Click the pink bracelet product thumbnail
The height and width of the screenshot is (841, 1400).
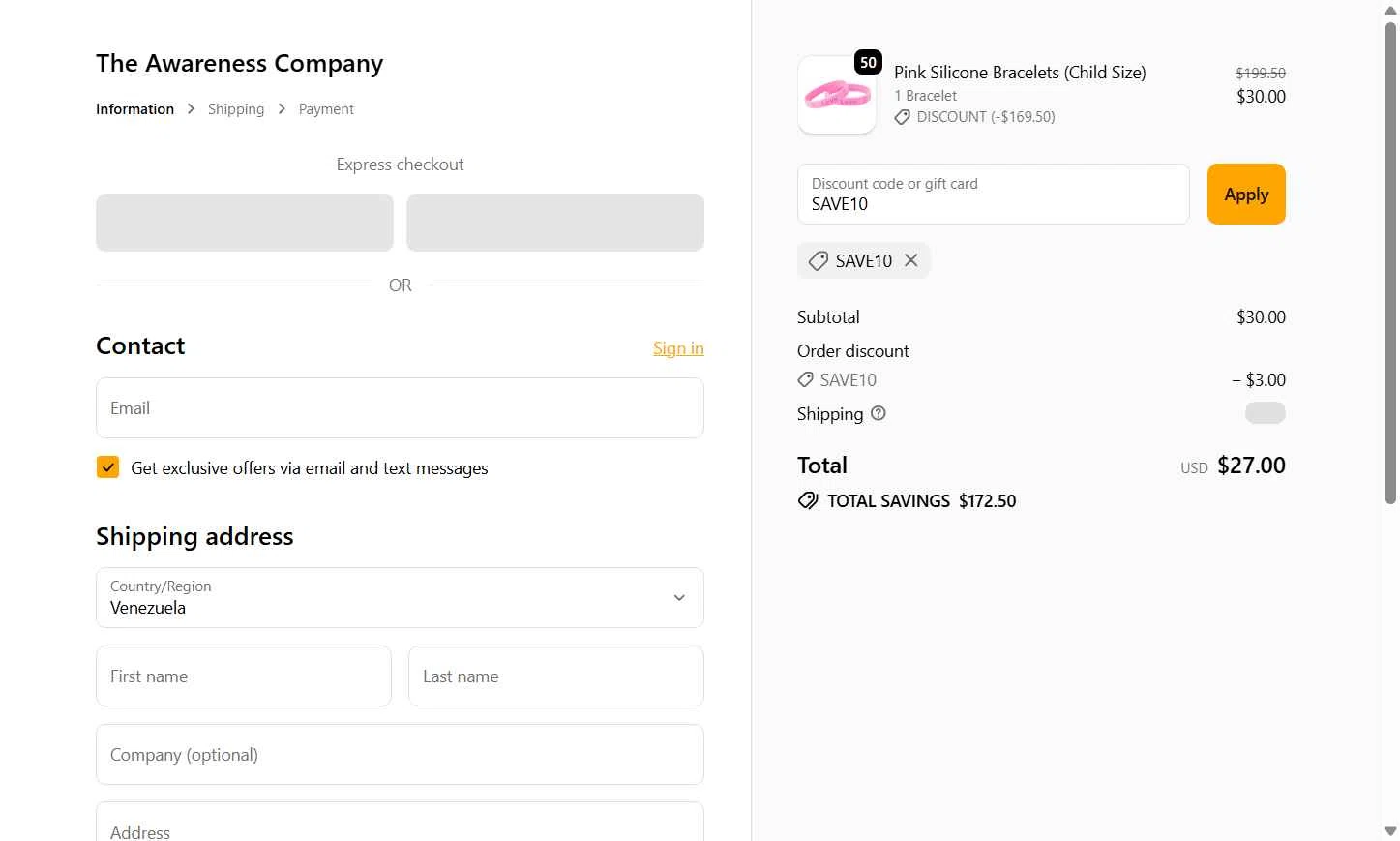837,95
